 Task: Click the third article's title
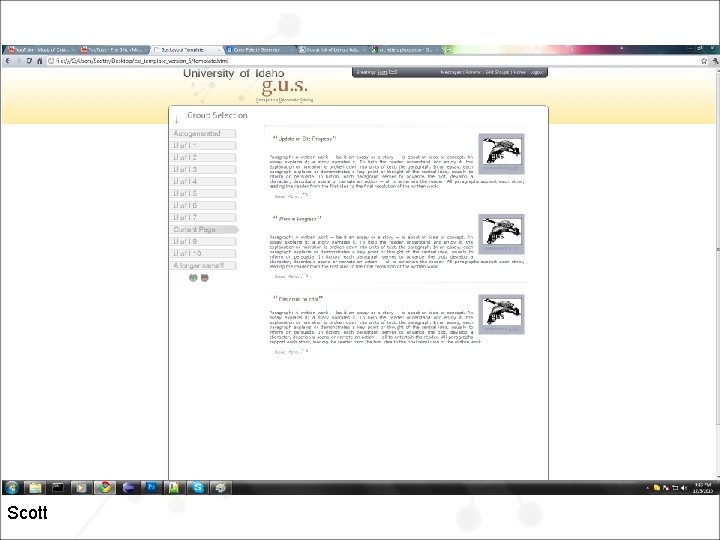[298, 299]
